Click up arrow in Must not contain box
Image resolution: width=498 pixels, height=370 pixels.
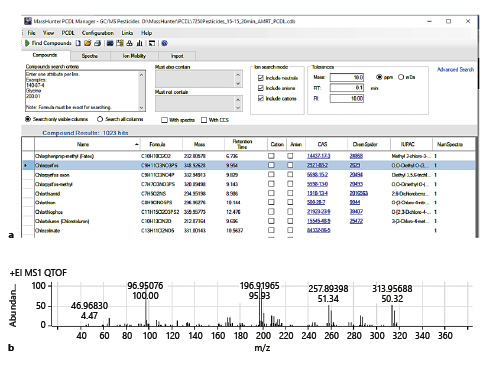238,99
